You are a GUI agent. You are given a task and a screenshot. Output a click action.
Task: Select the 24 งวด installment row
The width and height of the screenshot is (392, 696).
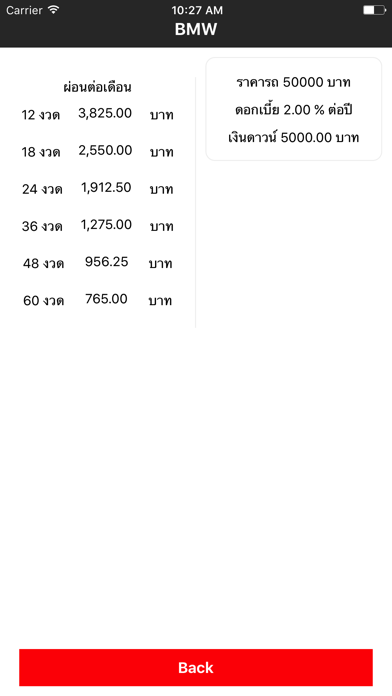(98, 189)
